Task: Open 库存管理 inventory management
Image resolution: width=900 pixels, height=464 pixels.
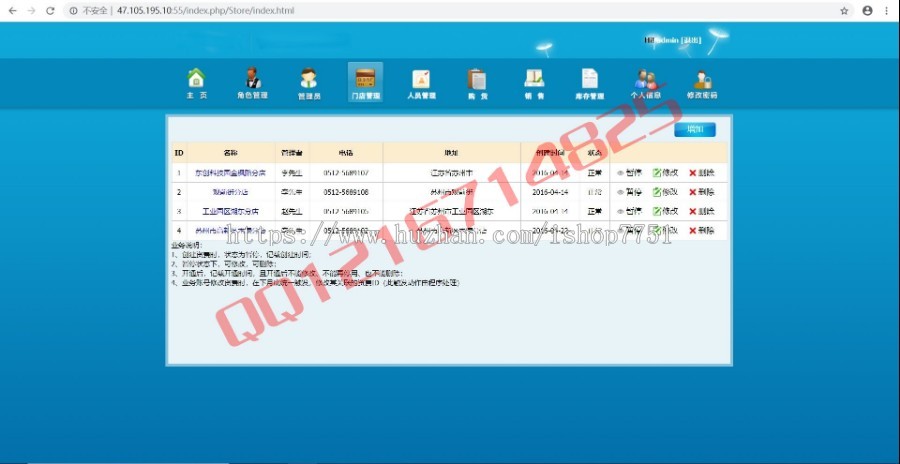Action: (589, 84)
